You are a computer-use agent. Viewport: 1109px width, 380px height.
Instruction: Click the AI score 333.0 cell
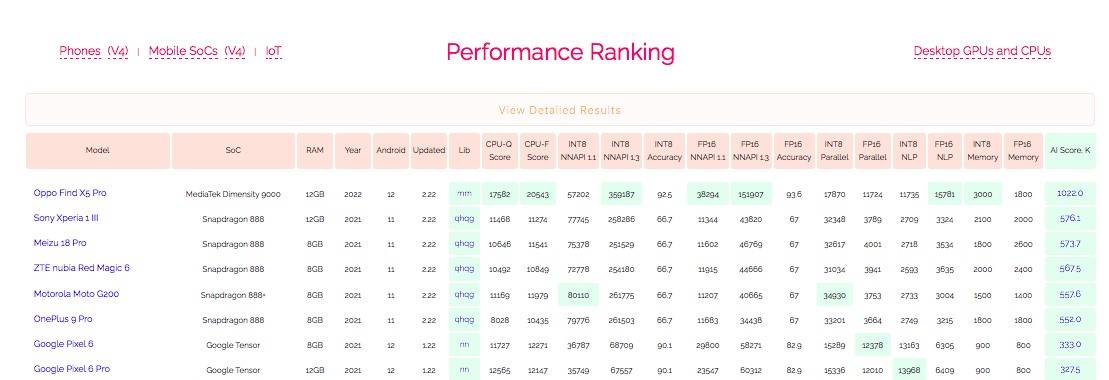pos(1069,345)
